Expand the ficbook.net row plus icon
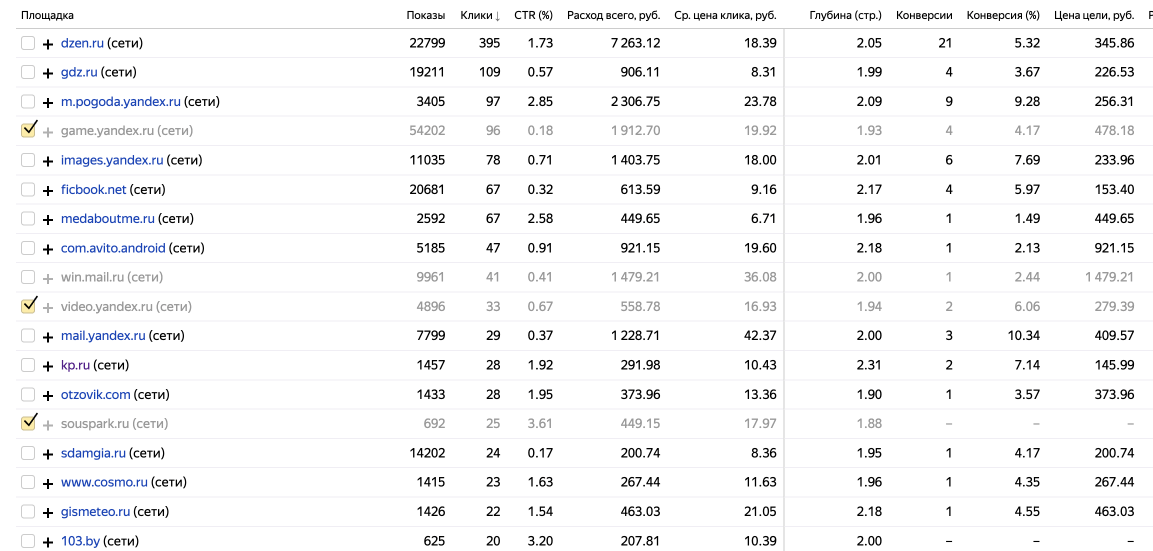Screen dimensions: 1153x551 point(48,191)
